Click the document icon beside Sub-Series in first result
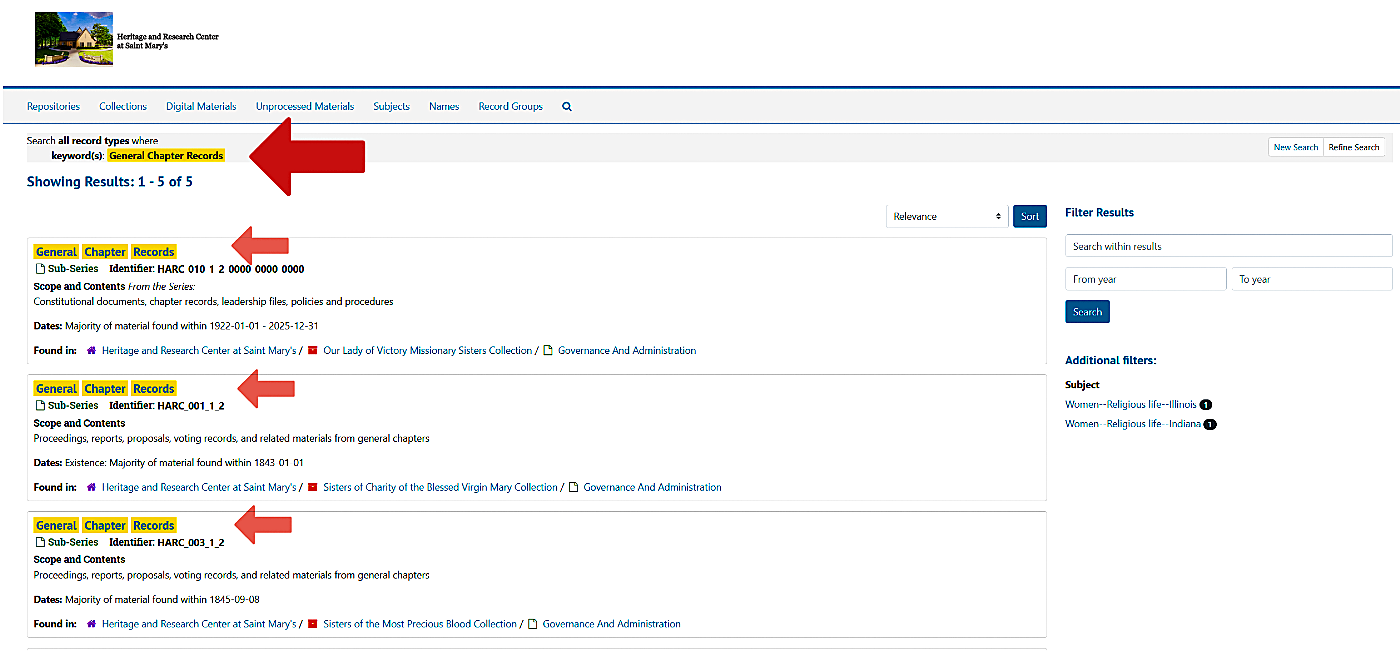1400x654 pixels. point(38,268)
